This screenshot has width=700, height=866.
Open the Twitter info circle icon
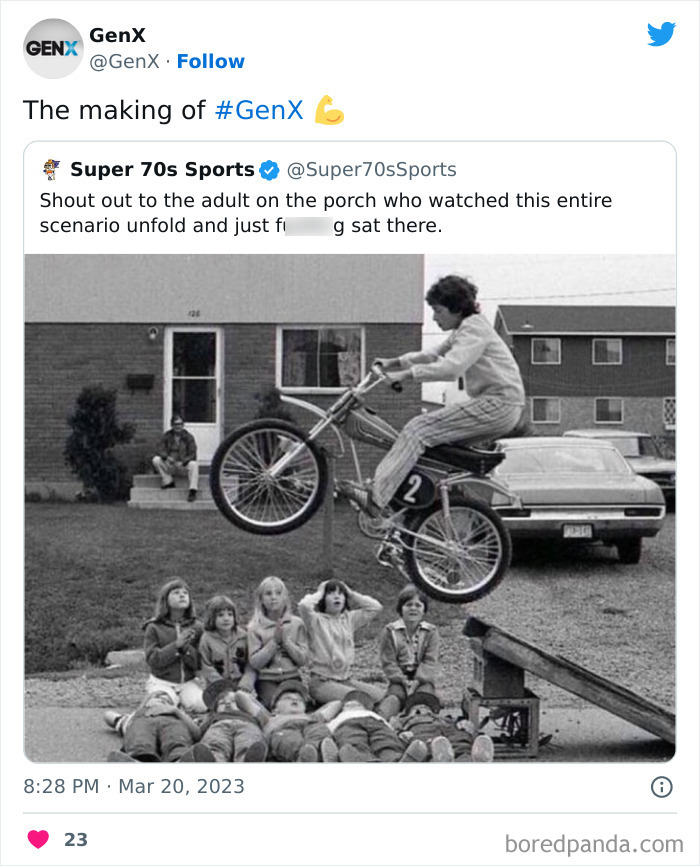pyautogui.click(x=661, y=787)
